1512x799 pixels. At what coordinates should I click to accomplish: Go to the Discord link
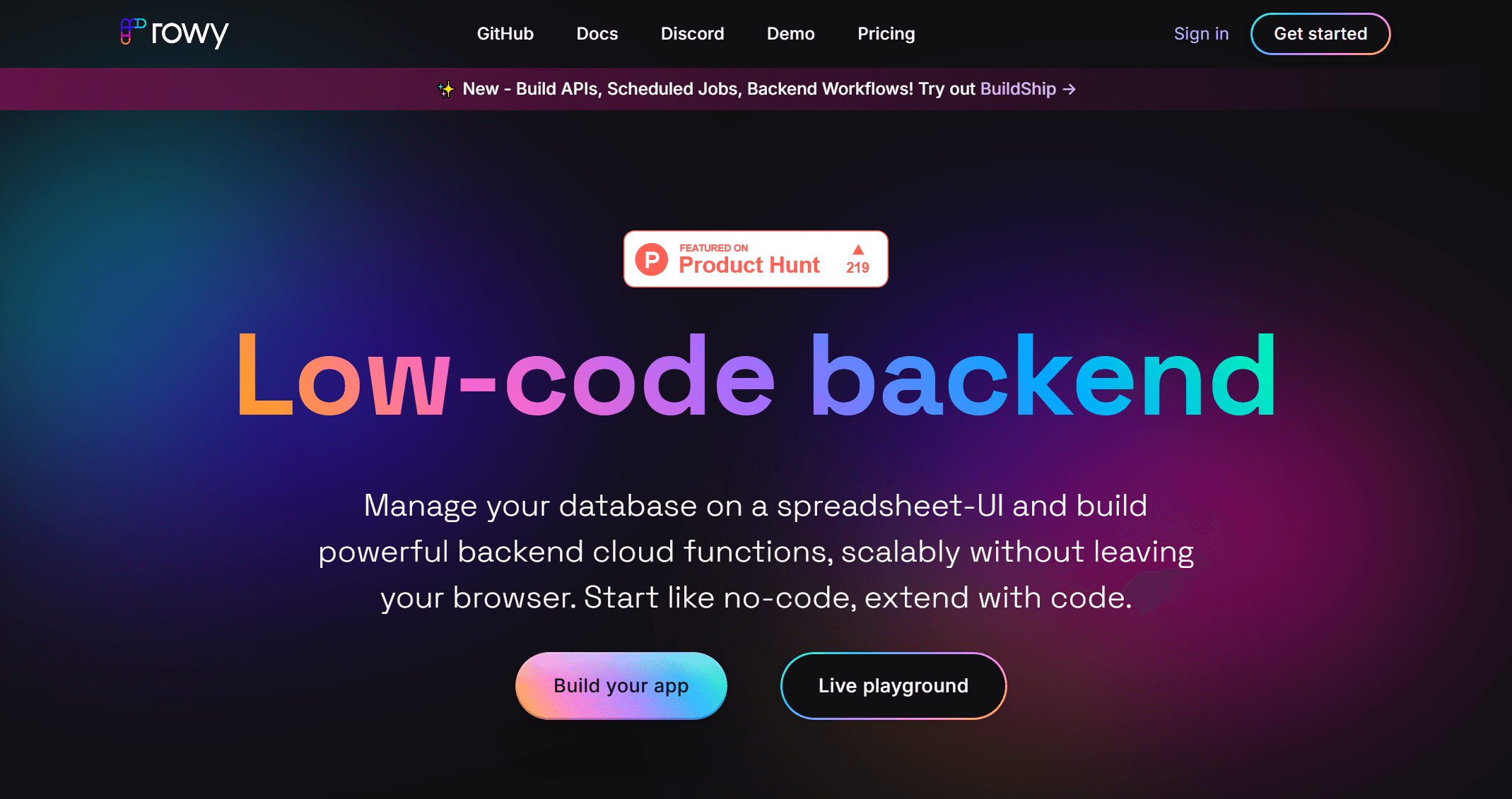pyautogui.click(x=693, y=34)
